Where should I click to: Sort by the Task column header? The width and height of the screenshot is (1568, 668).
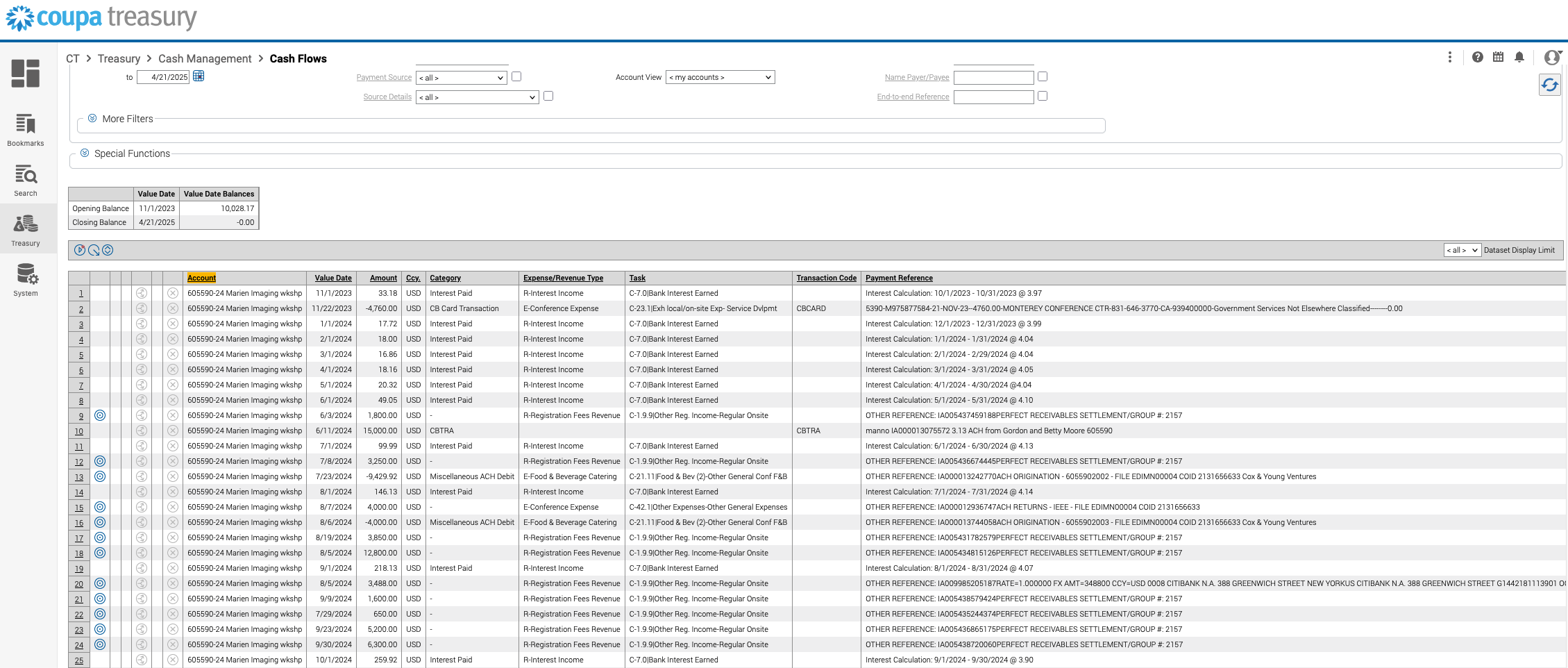[x=637, y=278]
